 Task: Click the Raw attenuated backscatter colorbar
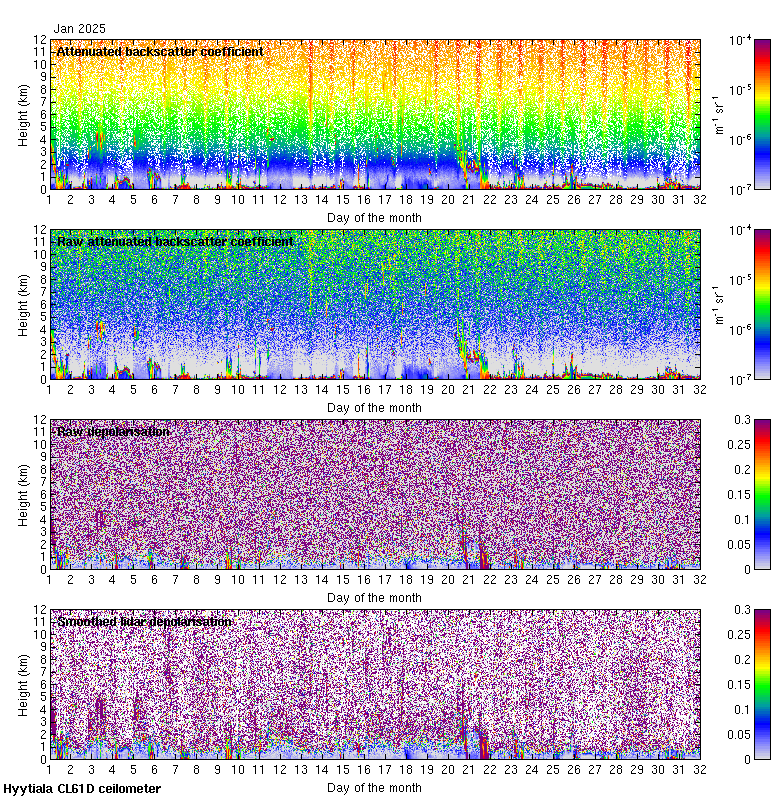click(x=762, y=305)
